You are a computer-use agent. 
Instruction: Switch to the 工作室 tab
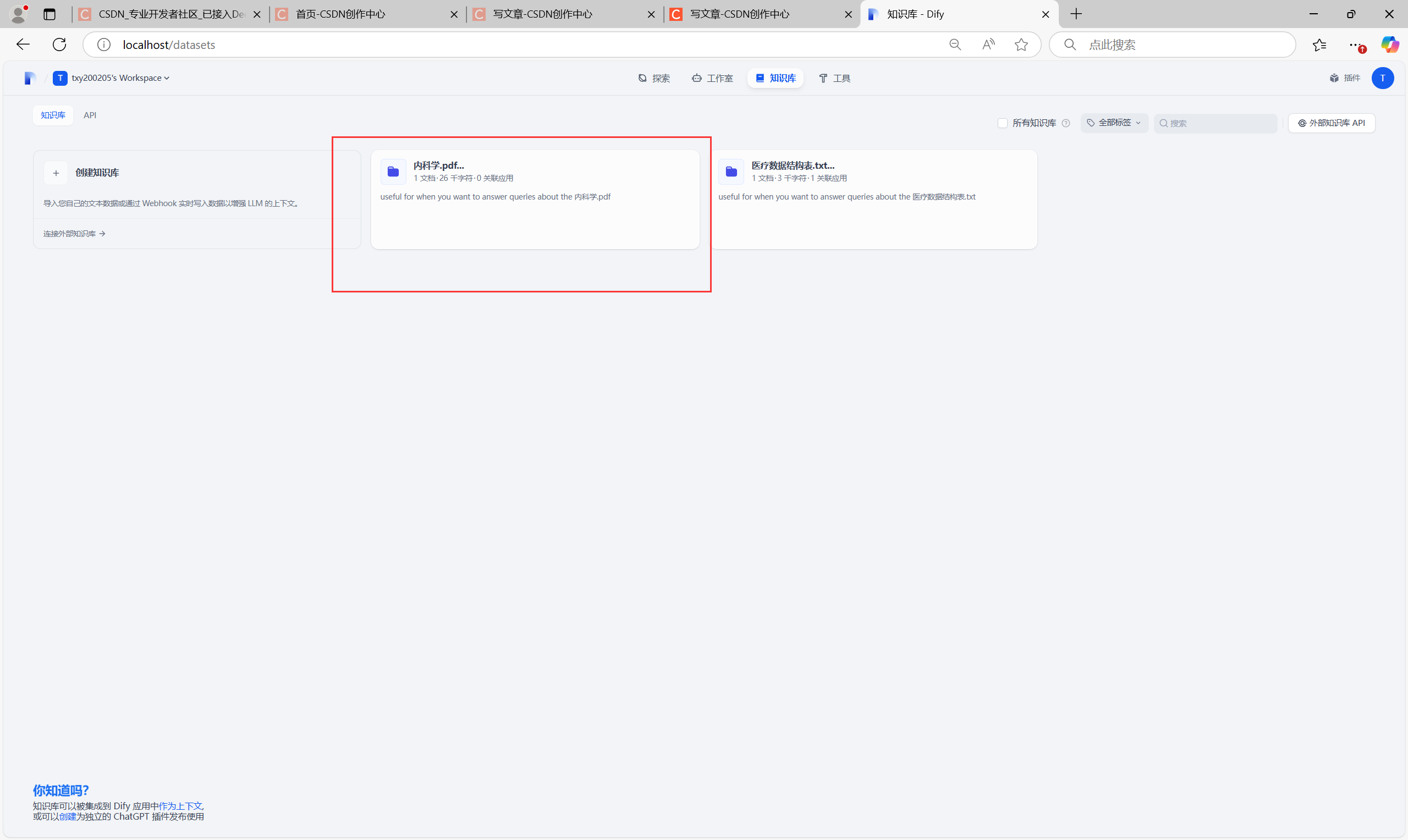pos(712,78)
